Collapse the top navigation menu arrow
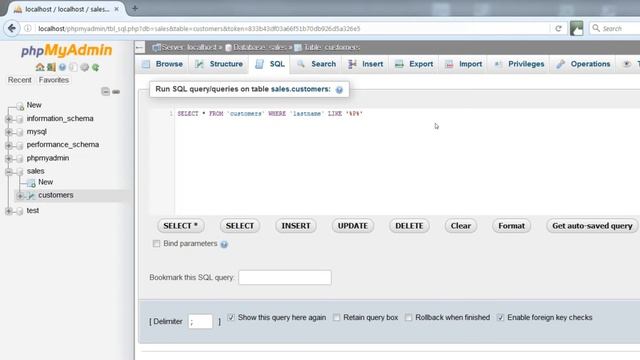The width and height of the screenshot is (640, 360). [x=140, y=47]
